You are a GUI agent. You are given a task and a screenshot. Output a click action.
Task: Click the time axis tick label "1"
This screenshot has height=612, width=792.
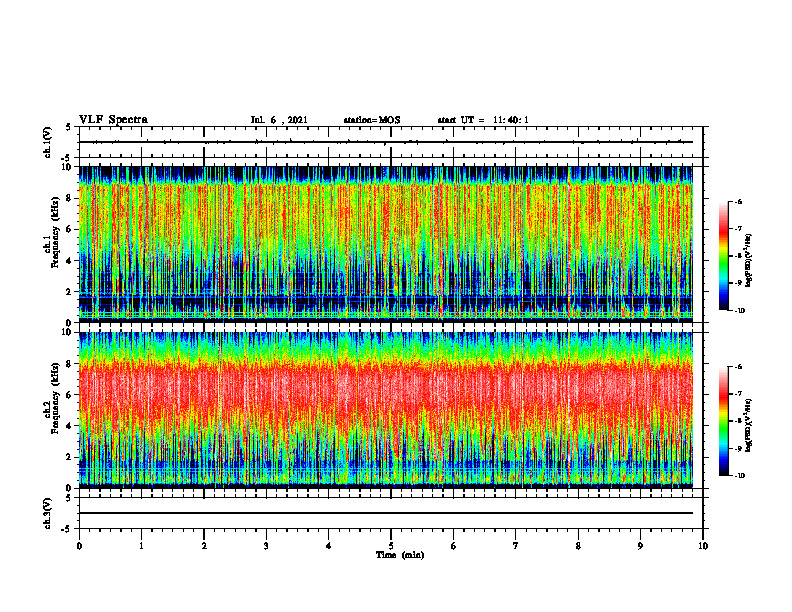(x=141, y=546)
